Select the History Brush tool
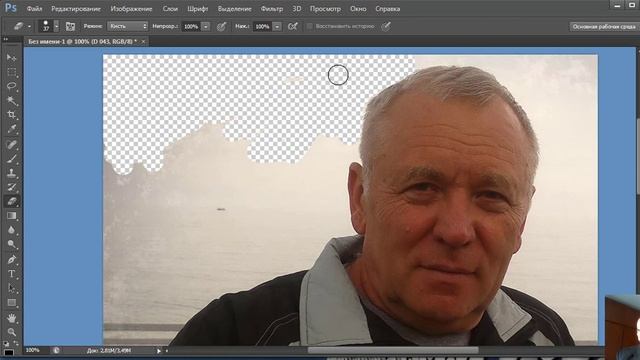This screenshot has height=360, width=640. point(11,187)
